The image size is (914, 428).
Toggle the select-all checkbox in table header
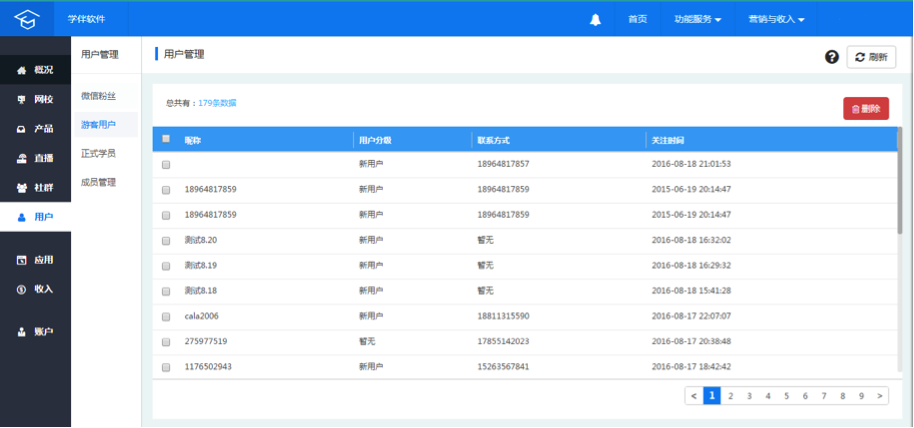[166, 139]
